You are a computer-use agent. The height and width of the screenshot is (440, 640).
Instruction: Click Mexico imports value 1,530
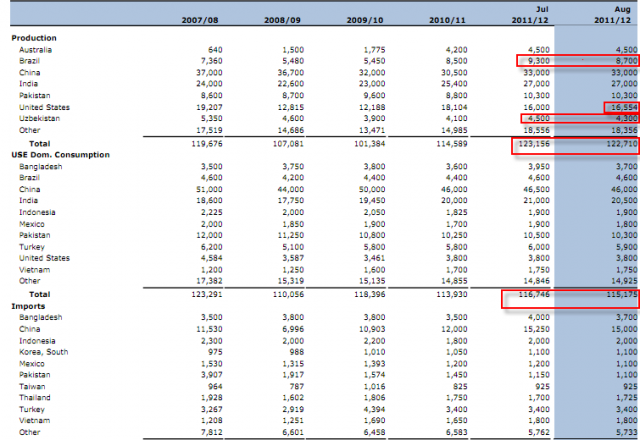pos(211,364)
